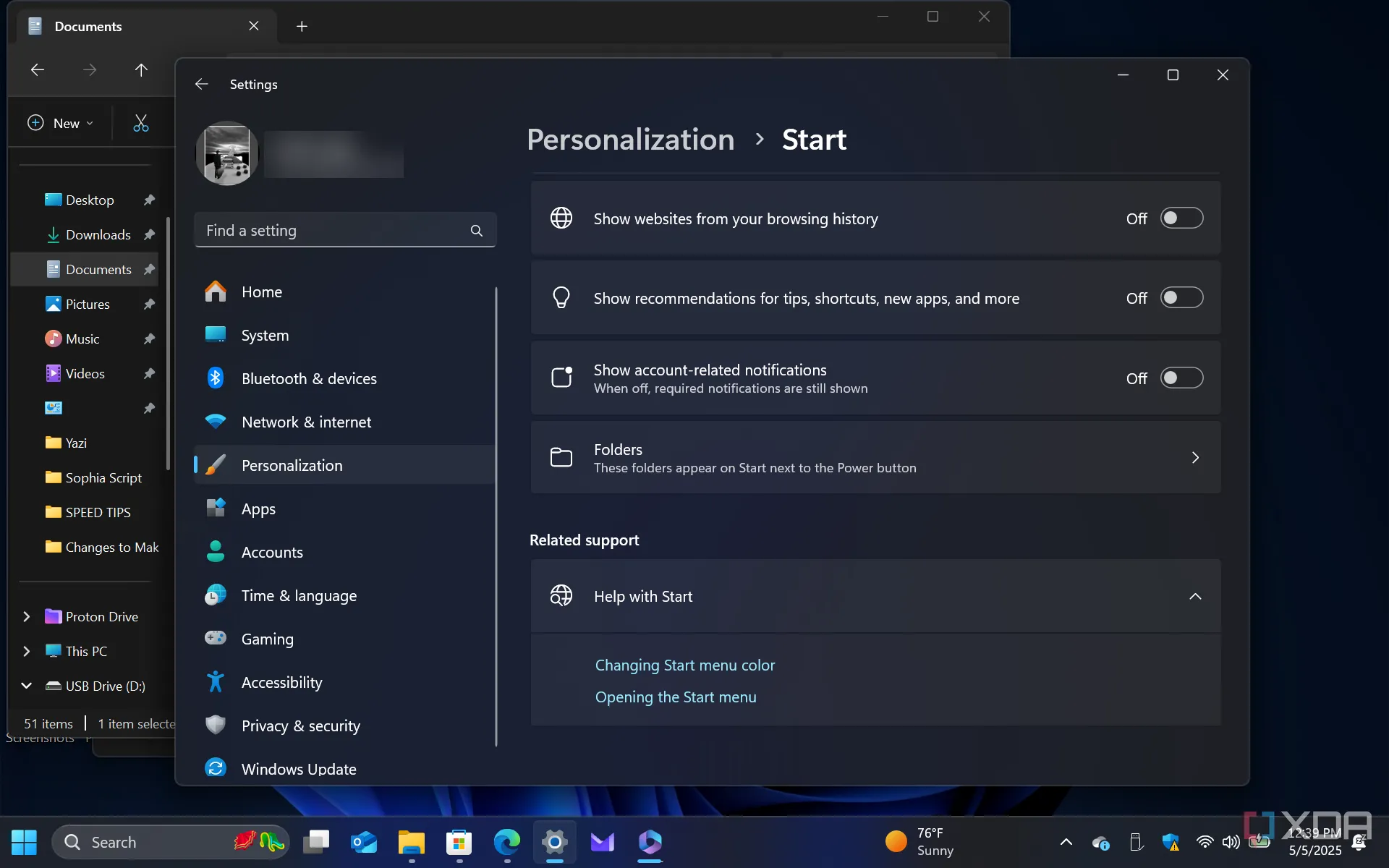Click the Wi-Fi icon in system tray

(x=1205, y=842)
